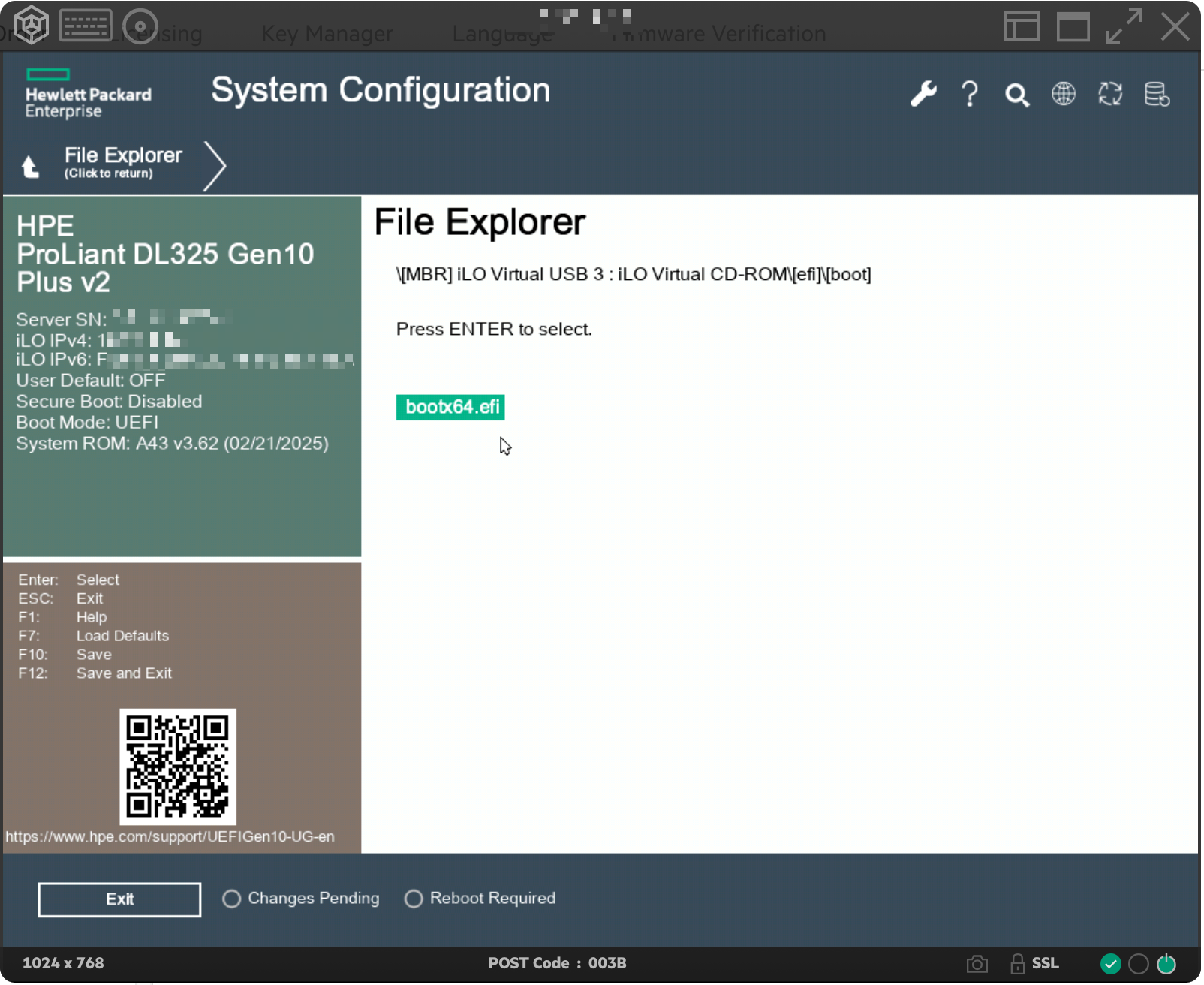Open language selection globe icon
Image resolution: width=1204 pixels, height=985 pixels.
coord(1063,94)
